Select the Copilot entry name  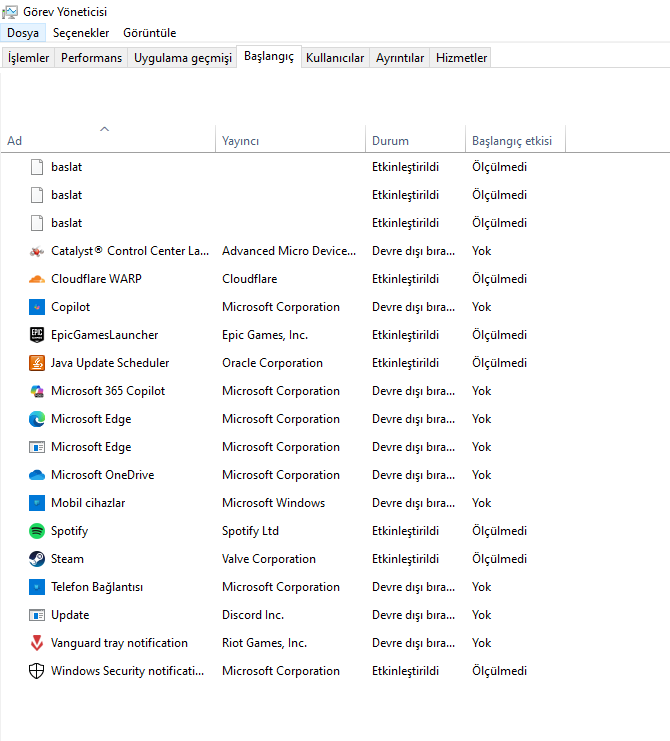pyautogui.click(x=70, y=307)
